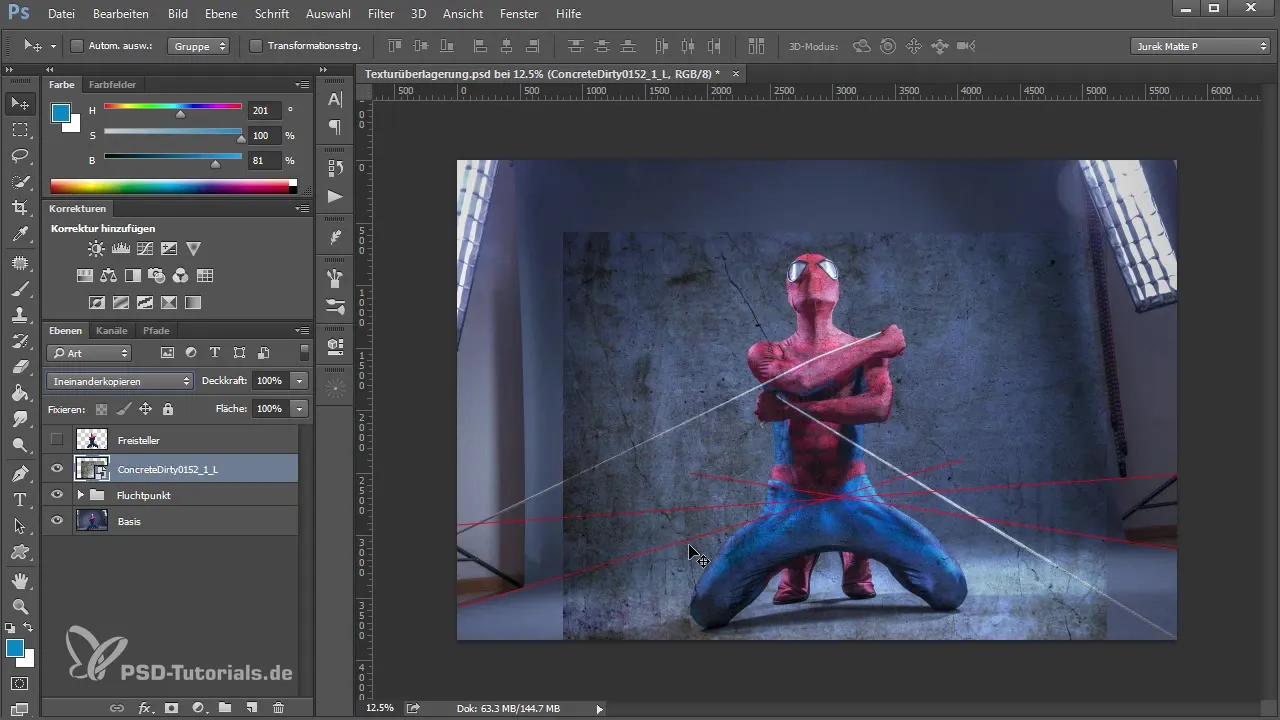1280x720 pixels.
Task: Toggle lock all for layer
Action: point(168,409)
